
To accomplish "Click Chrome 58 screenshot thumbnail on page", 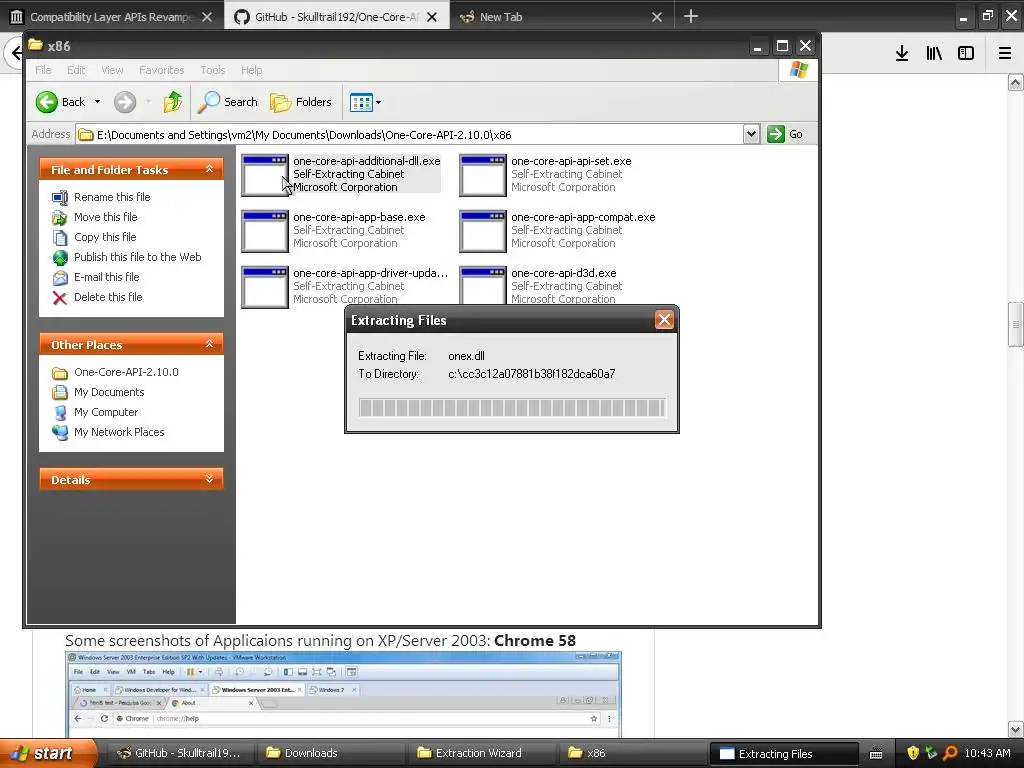I will pos(344,695).
